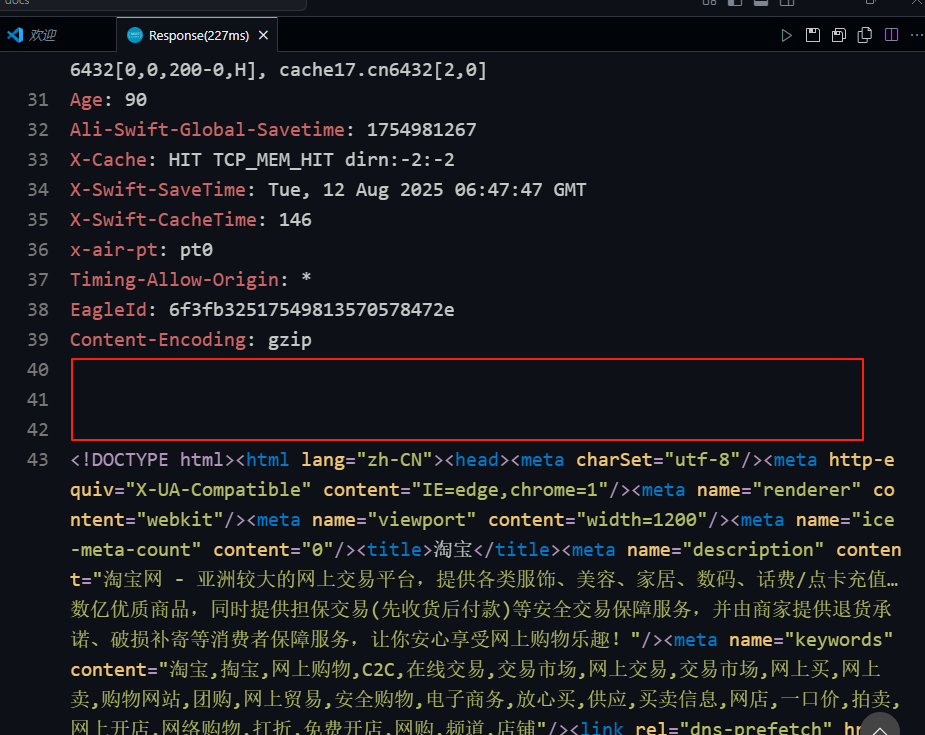Click the value pt0

196,250
